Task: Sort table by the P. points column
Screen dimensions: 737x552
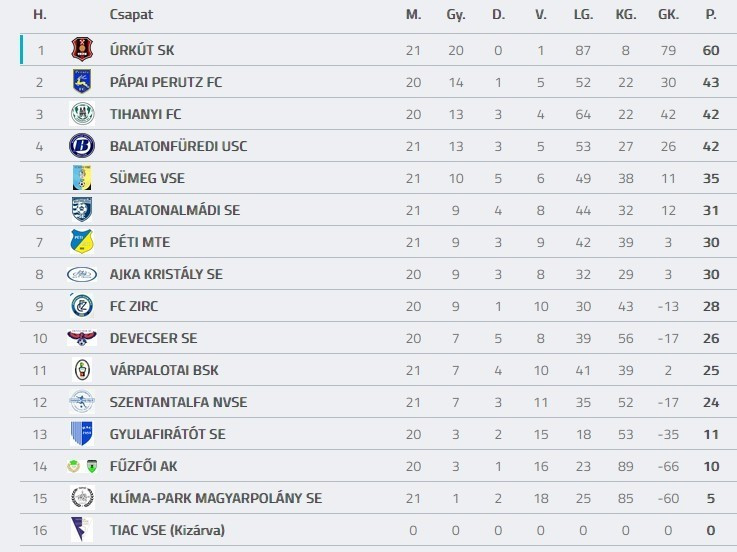Action: click(711, 15)
